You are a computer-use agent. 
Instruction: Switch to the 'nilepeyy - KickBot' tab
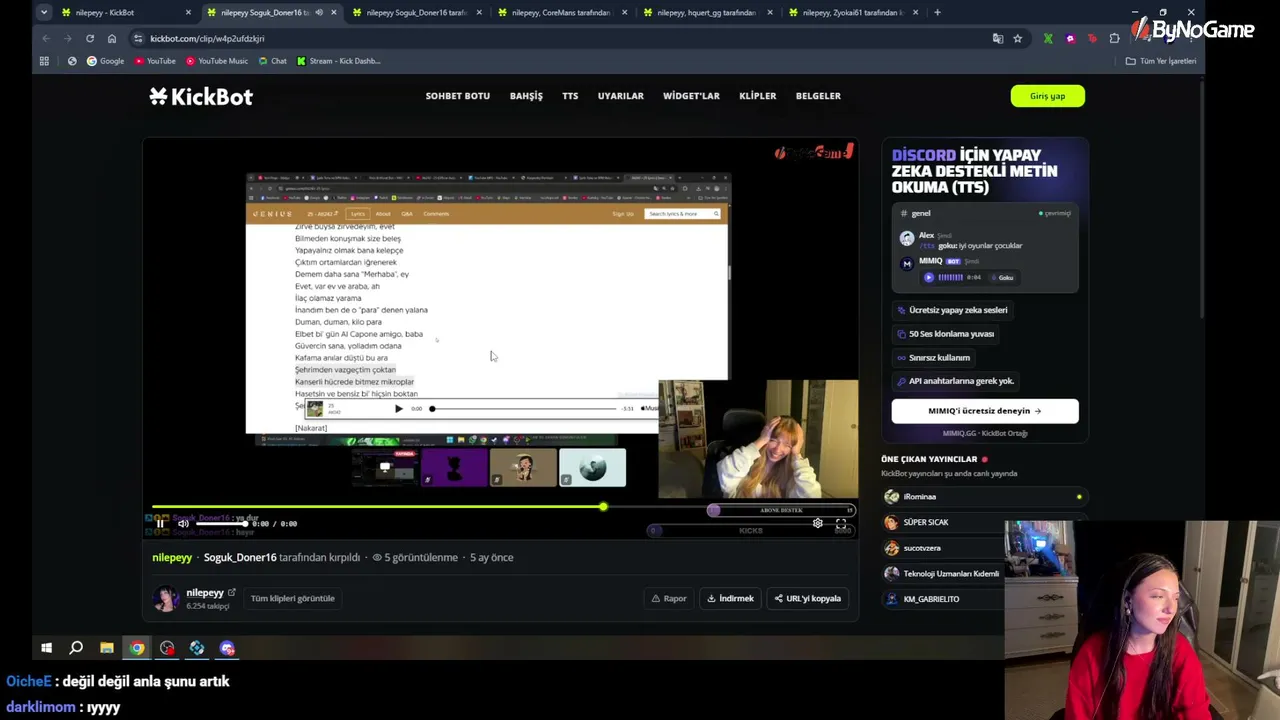click(126, 12)
